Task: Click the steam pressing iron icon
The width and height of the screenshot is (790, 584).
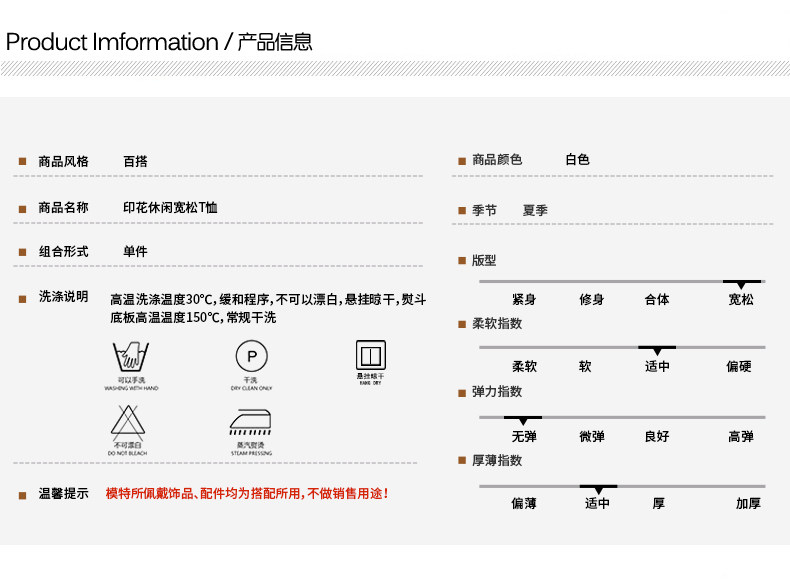Action: 250,422
